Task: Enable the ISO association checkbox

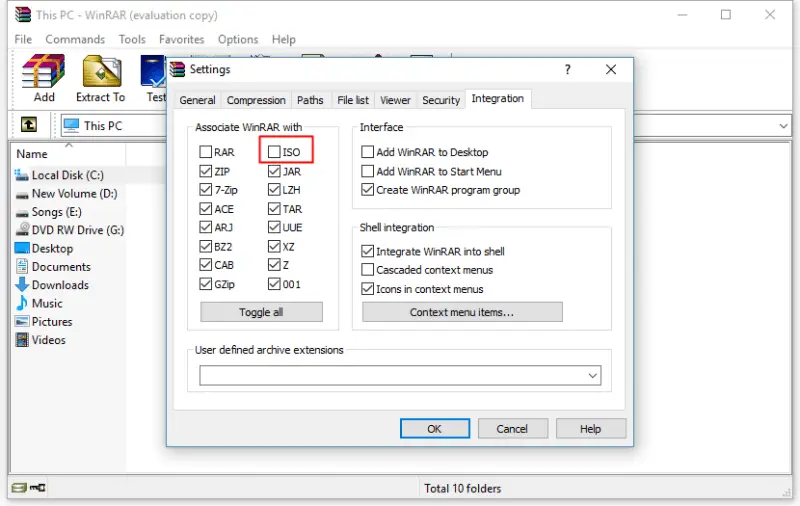Action: (x=274, y=152)
